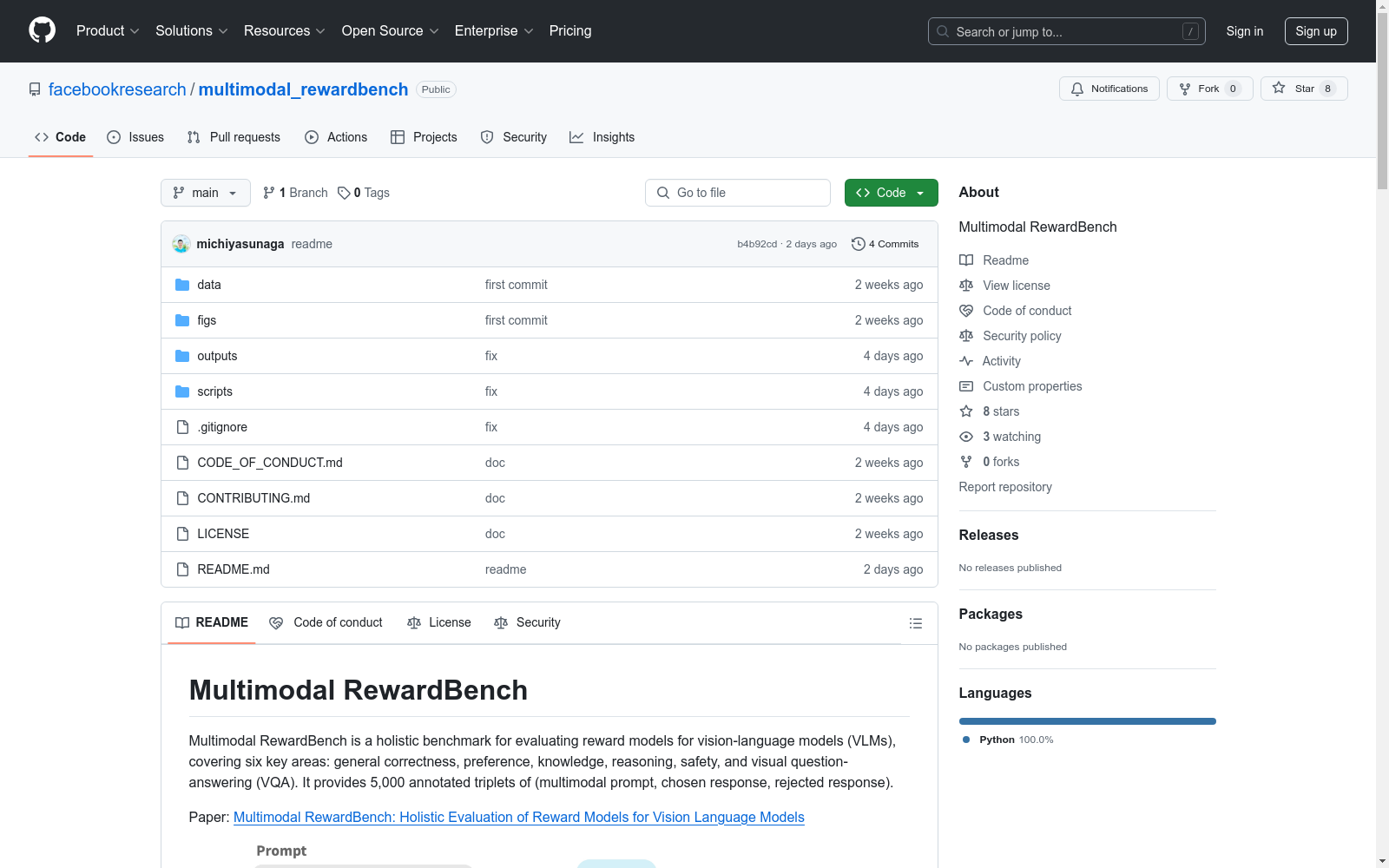Open the figs folder icon

182,320
